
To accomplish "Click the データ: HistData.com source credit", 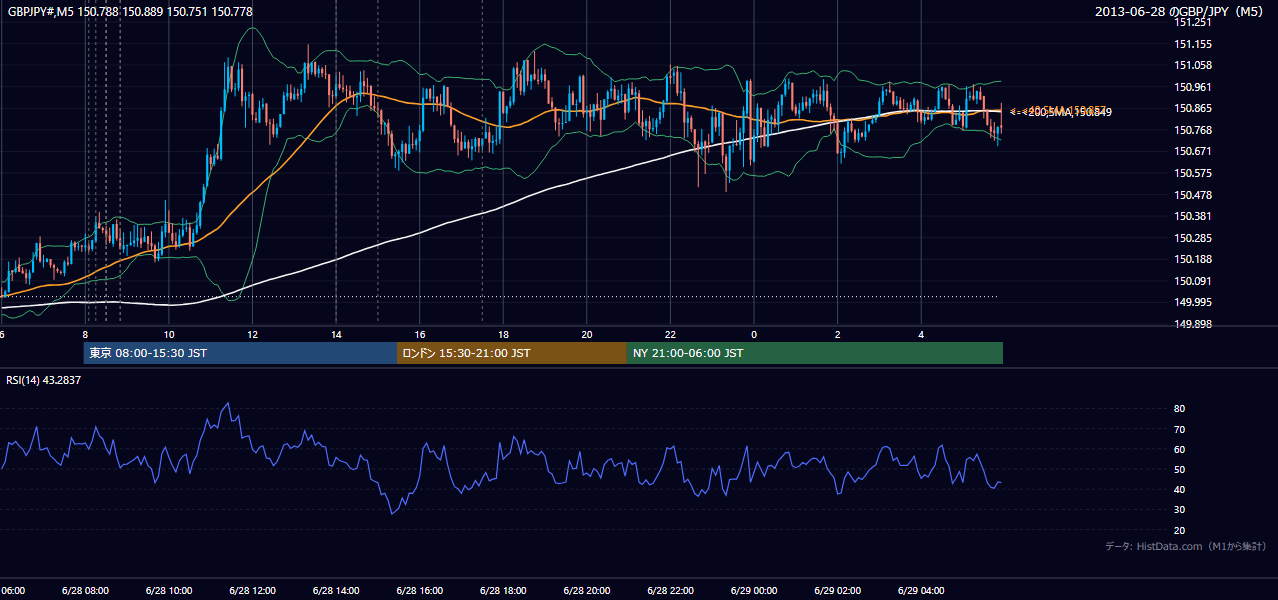I will pos(1186,546).
